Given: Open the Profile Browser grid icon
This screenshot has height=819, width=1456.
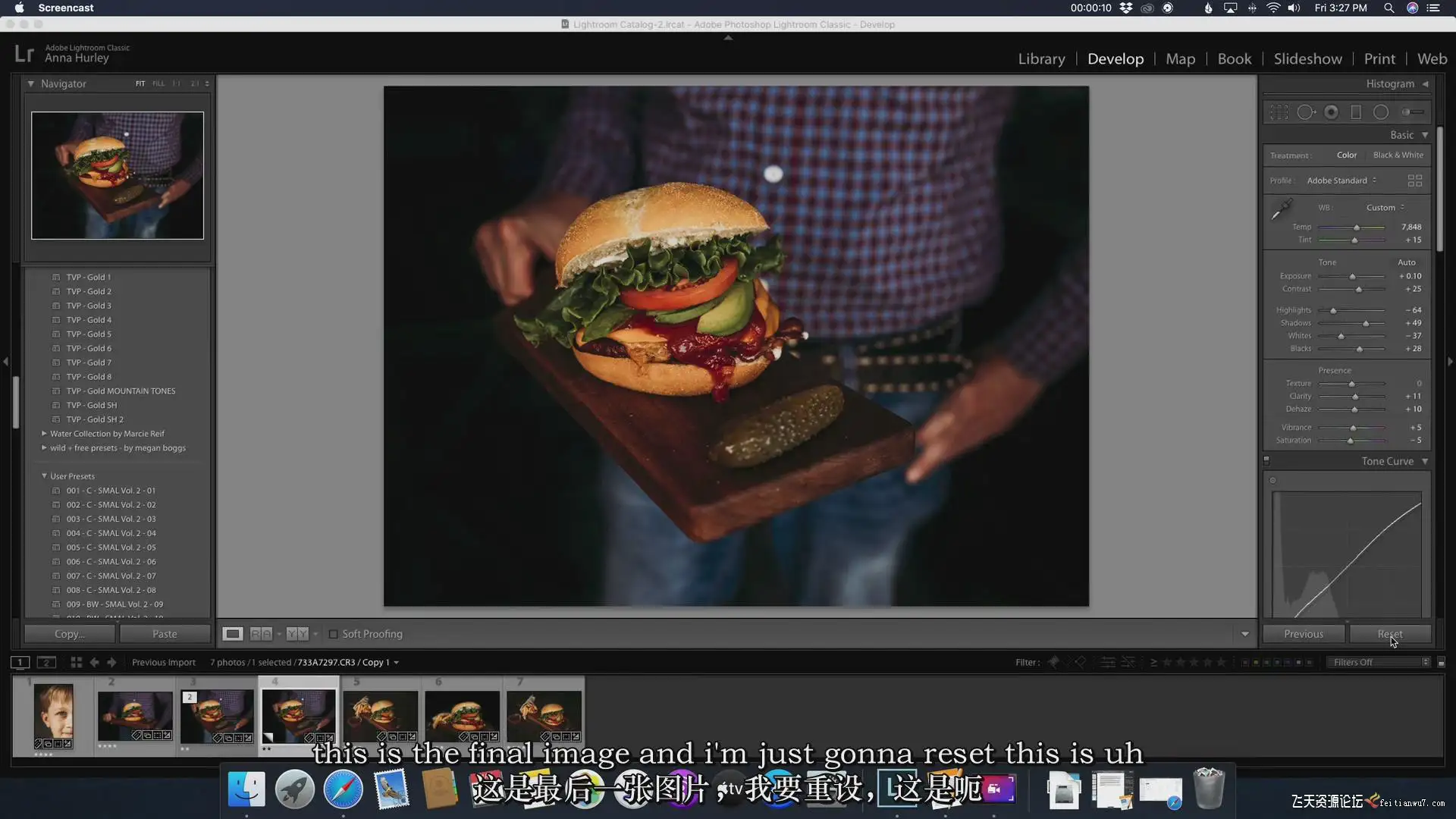Looking at the screenshot, I should [x=1415, y=180].
